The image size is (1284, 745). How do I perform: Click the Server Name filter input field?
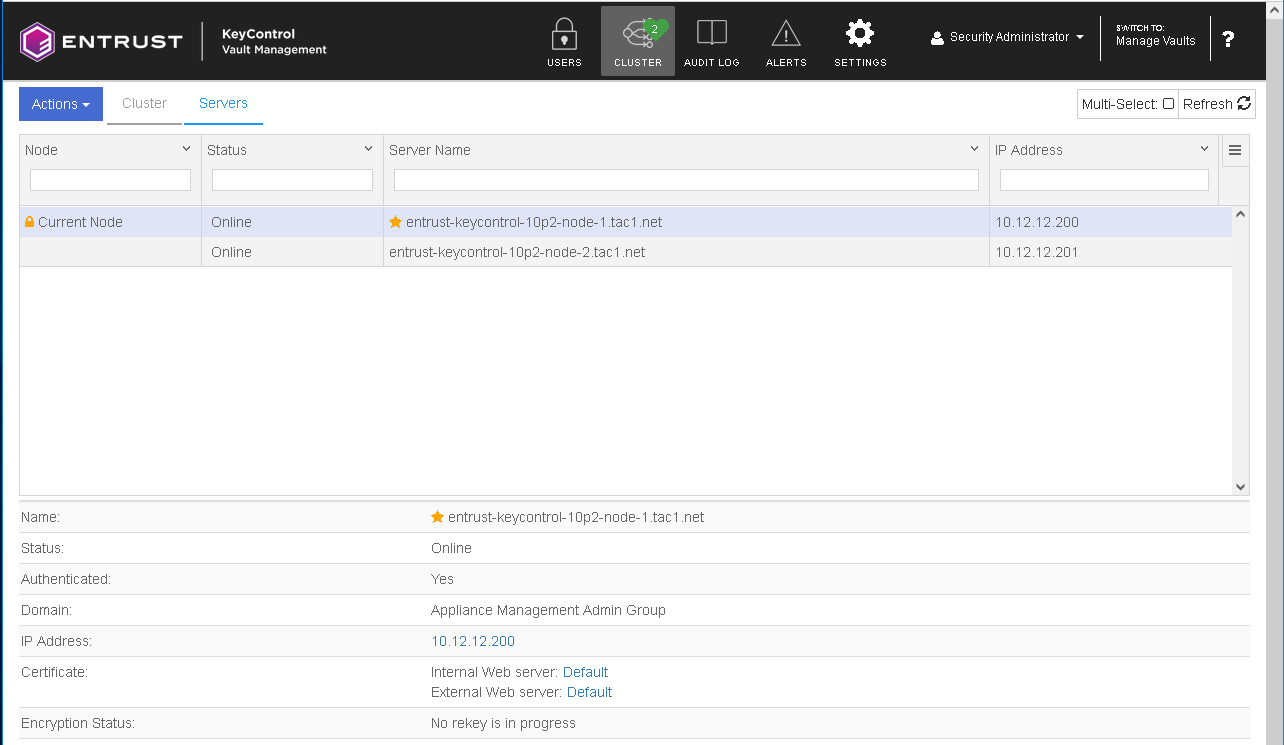686,180
